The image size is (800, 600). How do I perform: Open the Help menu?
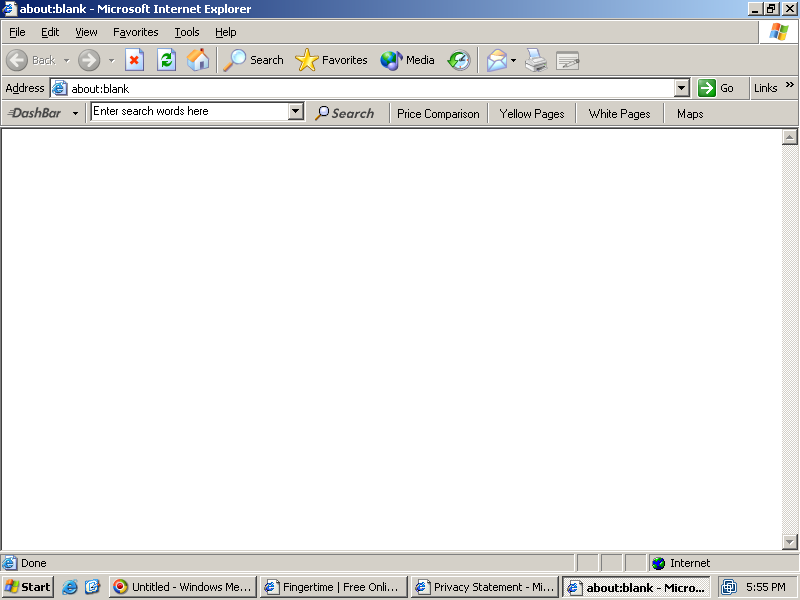[226, 32]
